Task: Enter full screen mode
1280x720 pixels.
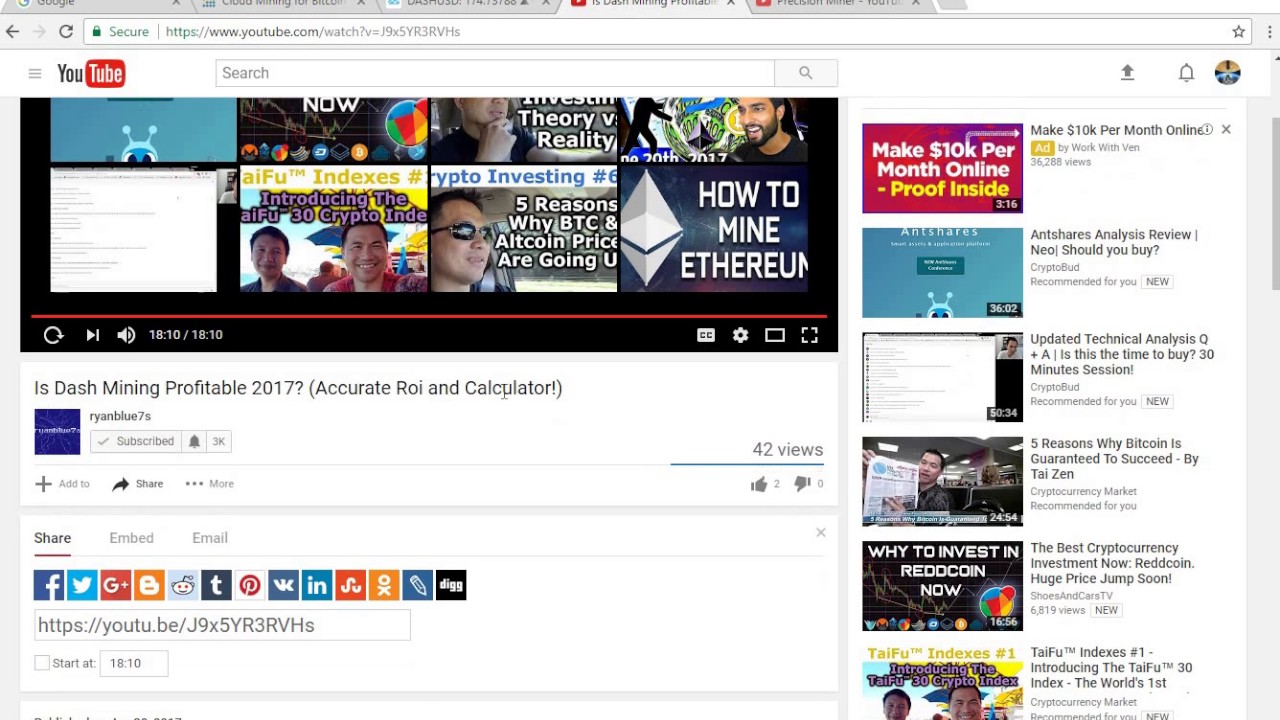Action: tap(810, 335)
